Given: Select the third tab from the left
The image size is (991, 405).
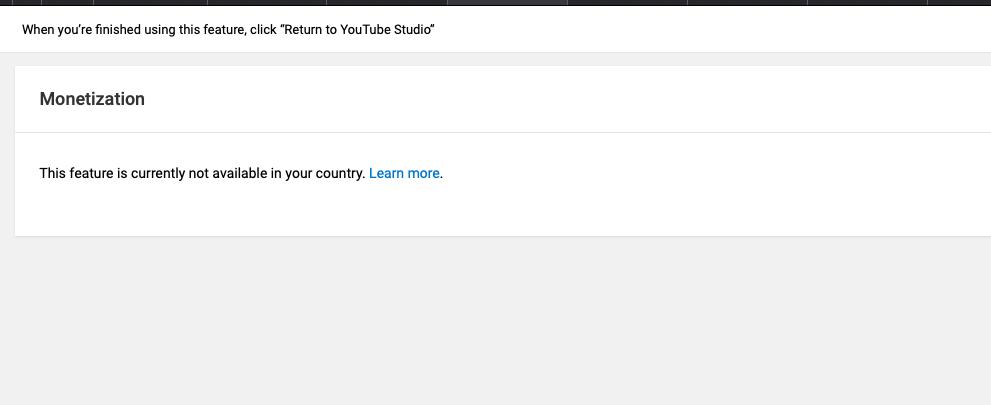Looking at the screenshot, I should [67, 3].
